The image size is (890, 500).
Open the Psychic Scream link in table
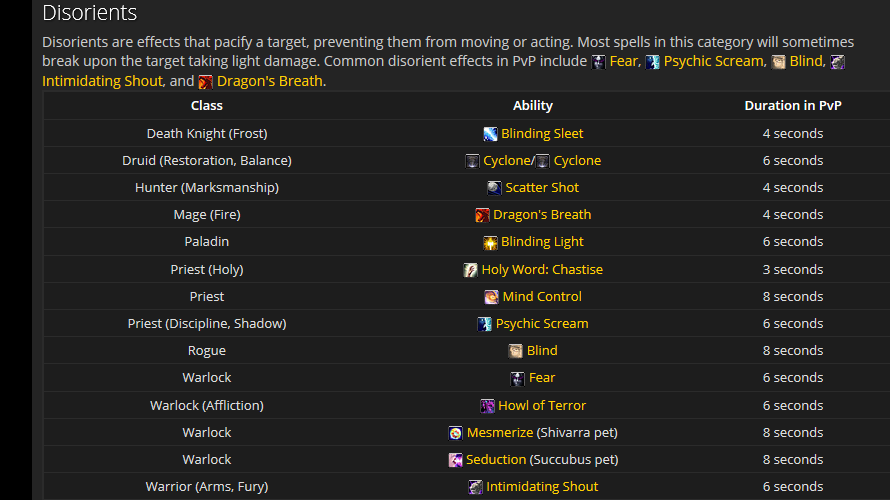(542, 324)
